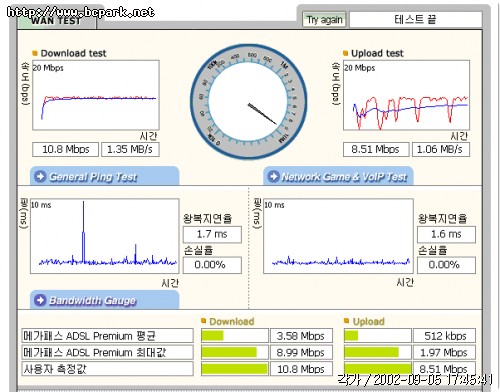500x392 pixels.
Task: Open the Bandwidth Gauge header
Action: tap(105, 300)
